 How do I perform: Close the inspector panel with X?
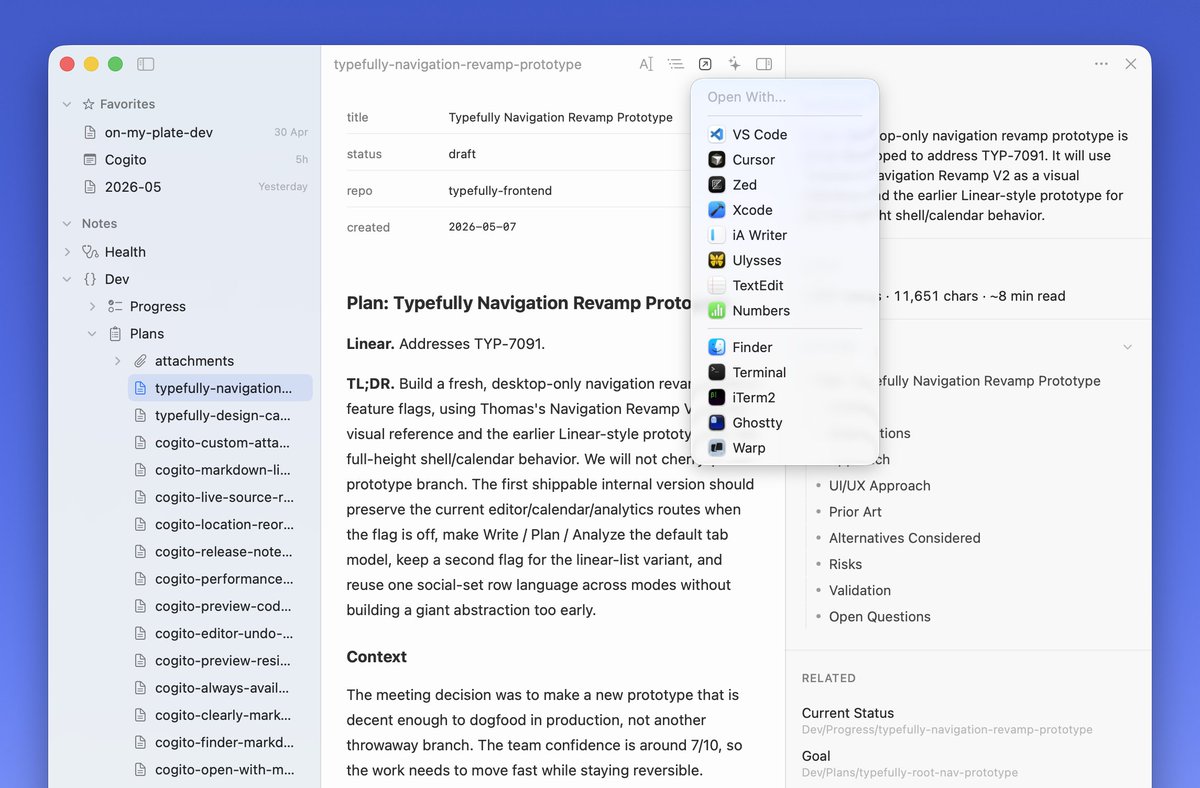[x=1131, y=64]
